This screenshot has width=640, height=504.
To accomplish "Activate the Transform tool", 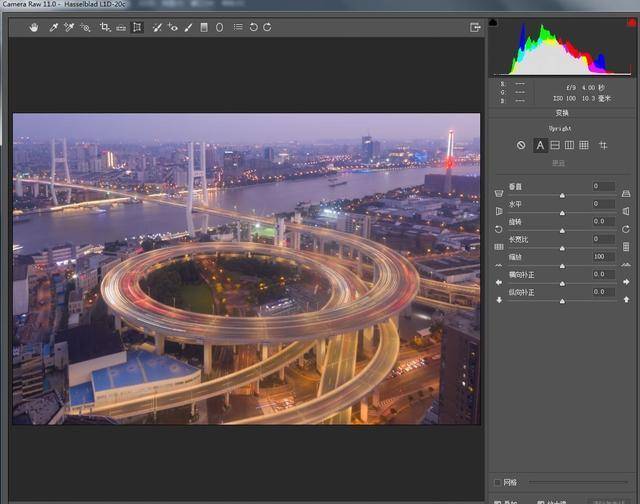I will [137, 27].
